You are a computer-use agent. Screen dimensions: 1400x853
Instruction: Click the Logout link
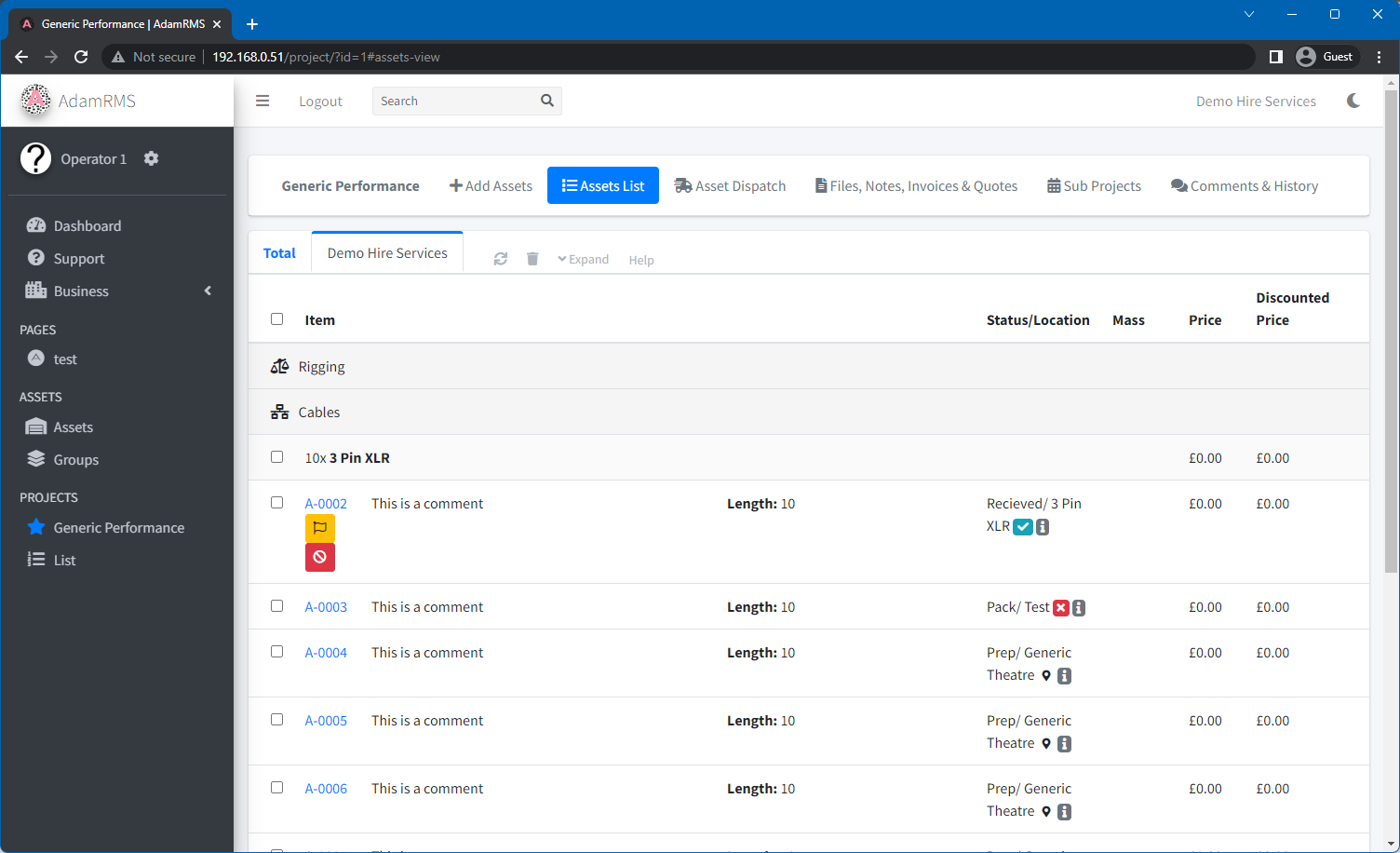(x=320, y=102)
